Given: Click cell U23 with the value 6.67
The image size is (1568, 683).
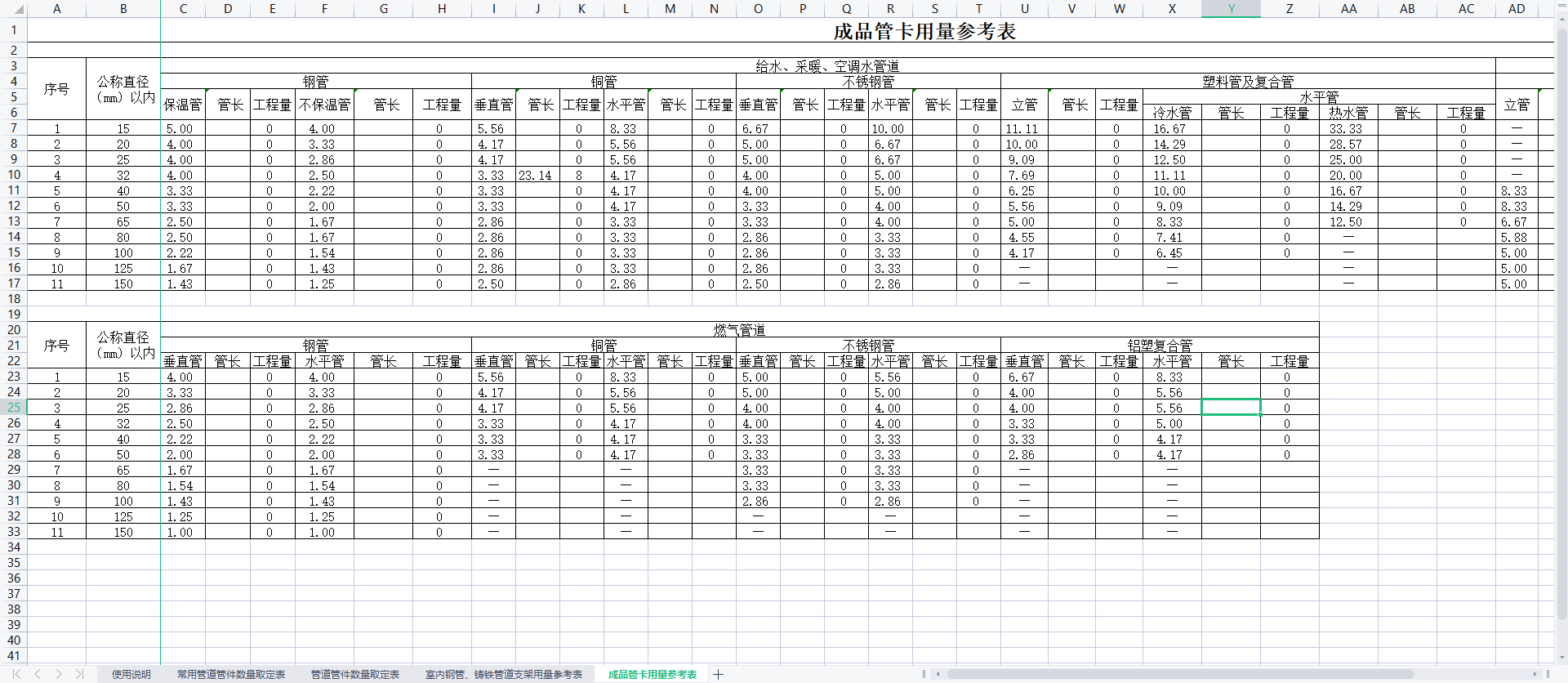Looking at the screenshot, I should coord(1024,377).
